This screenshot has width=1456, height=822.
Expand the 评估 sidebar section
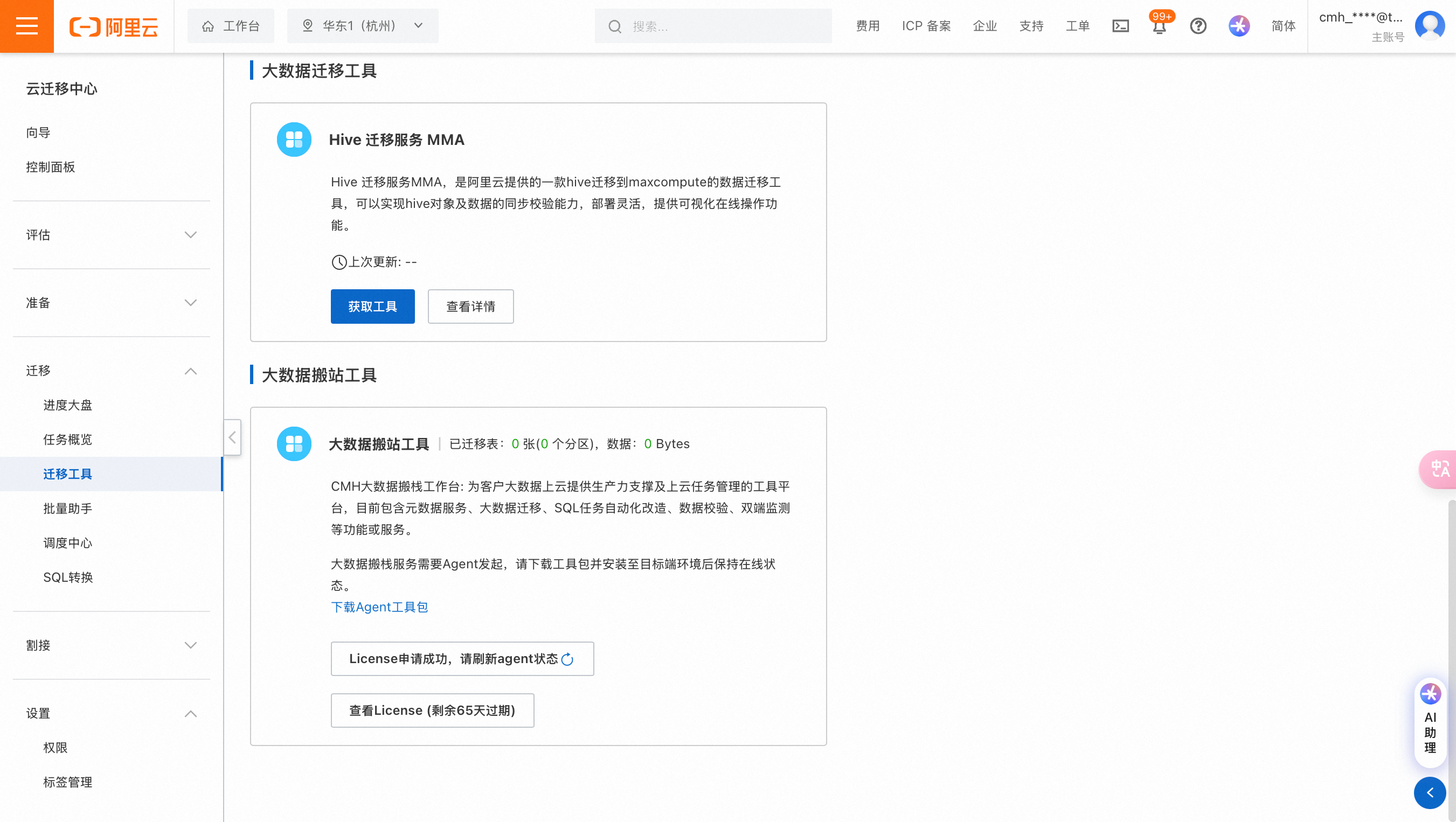coord(112,235)
